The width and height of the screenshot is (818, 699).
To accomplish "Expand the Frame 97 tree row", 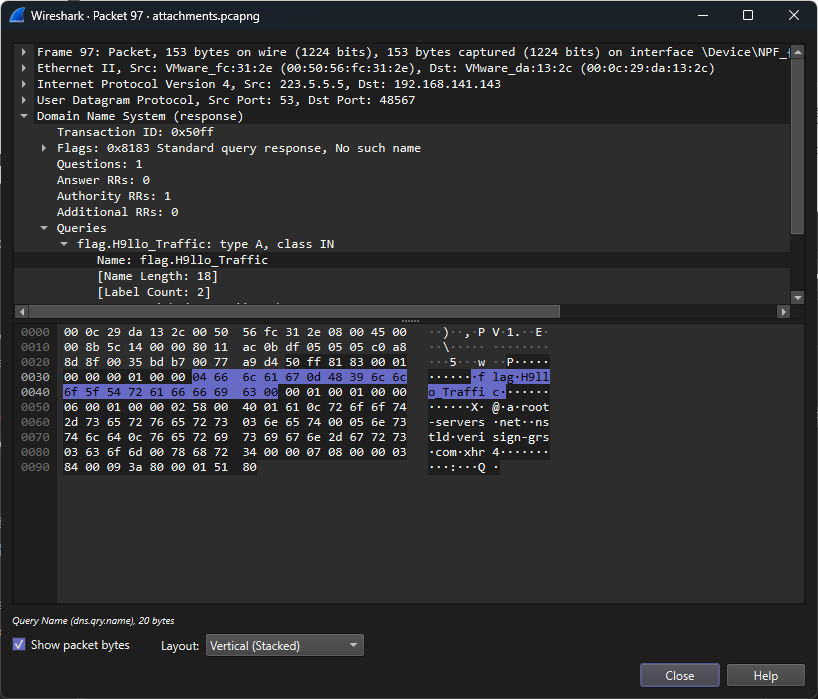I will point(23,52).
